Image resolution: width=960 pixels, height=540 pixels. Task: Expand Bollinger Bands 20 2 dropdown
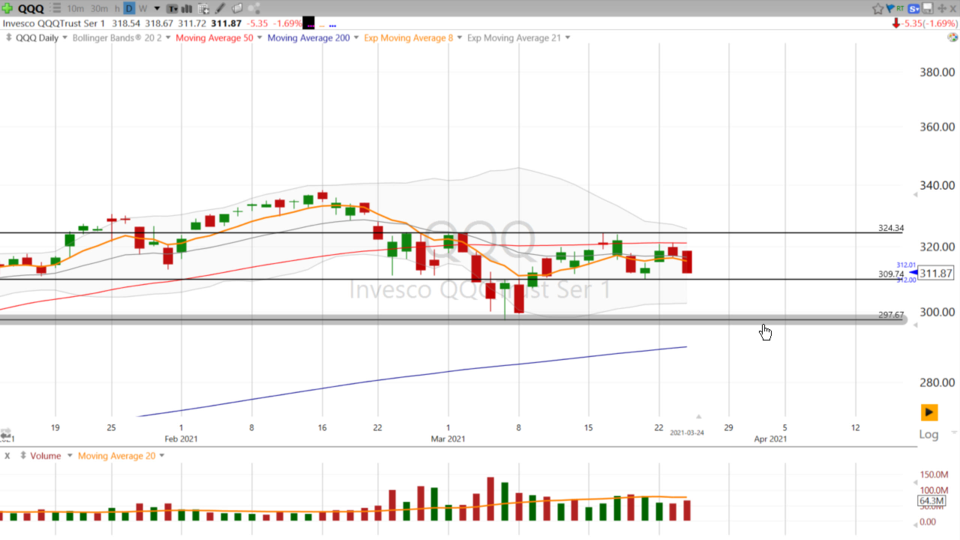point(168,37)
